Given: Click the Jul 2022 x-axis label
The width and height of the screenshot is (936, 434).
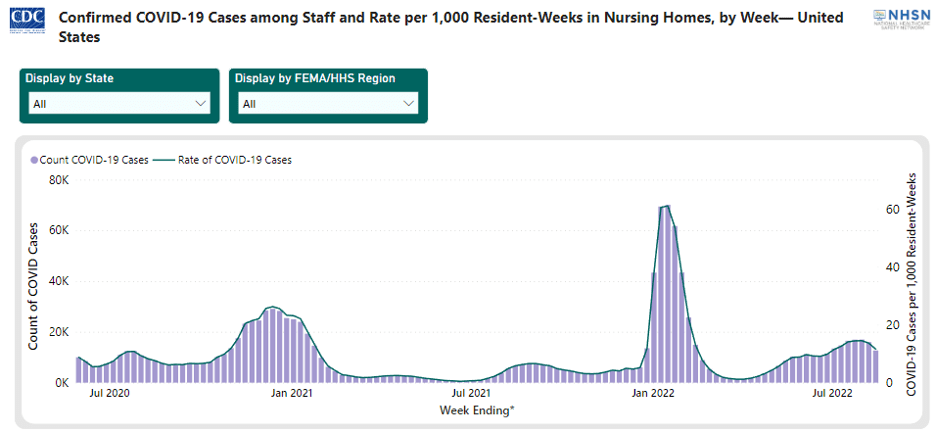Looking at the screenshot, I should [x=832, y=394].
